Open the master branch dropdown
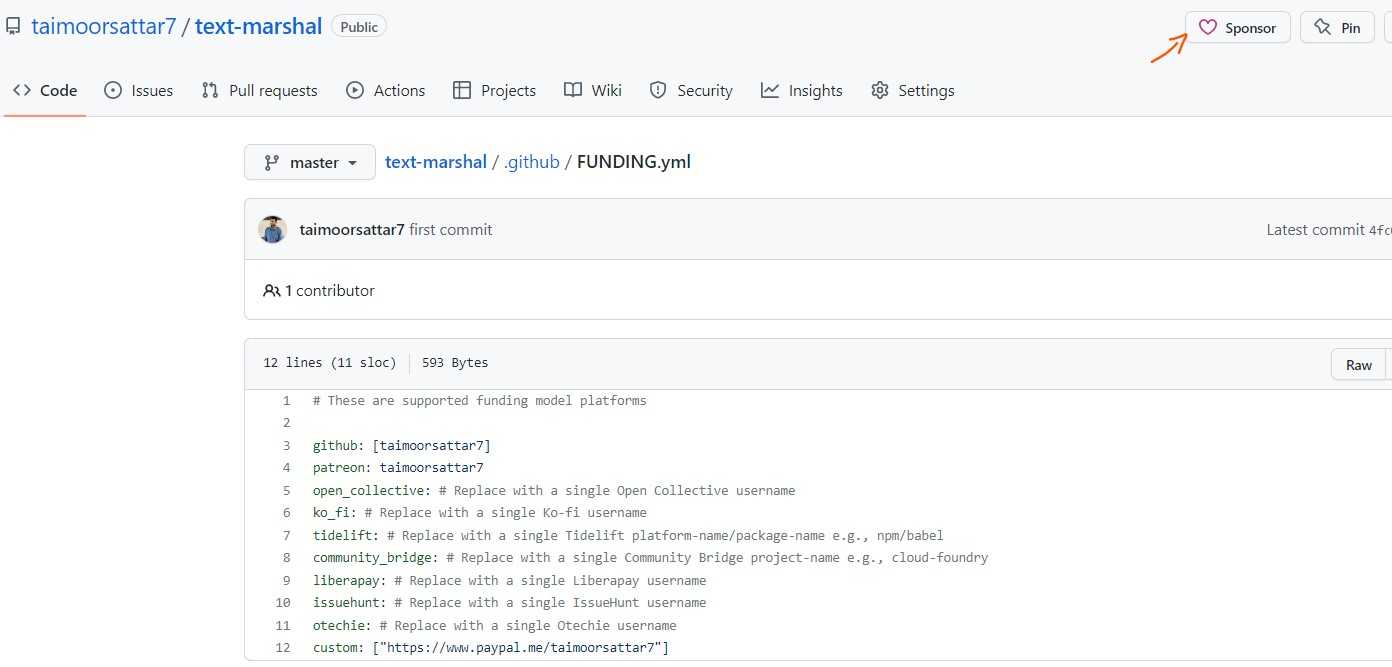 pos(310,162)
